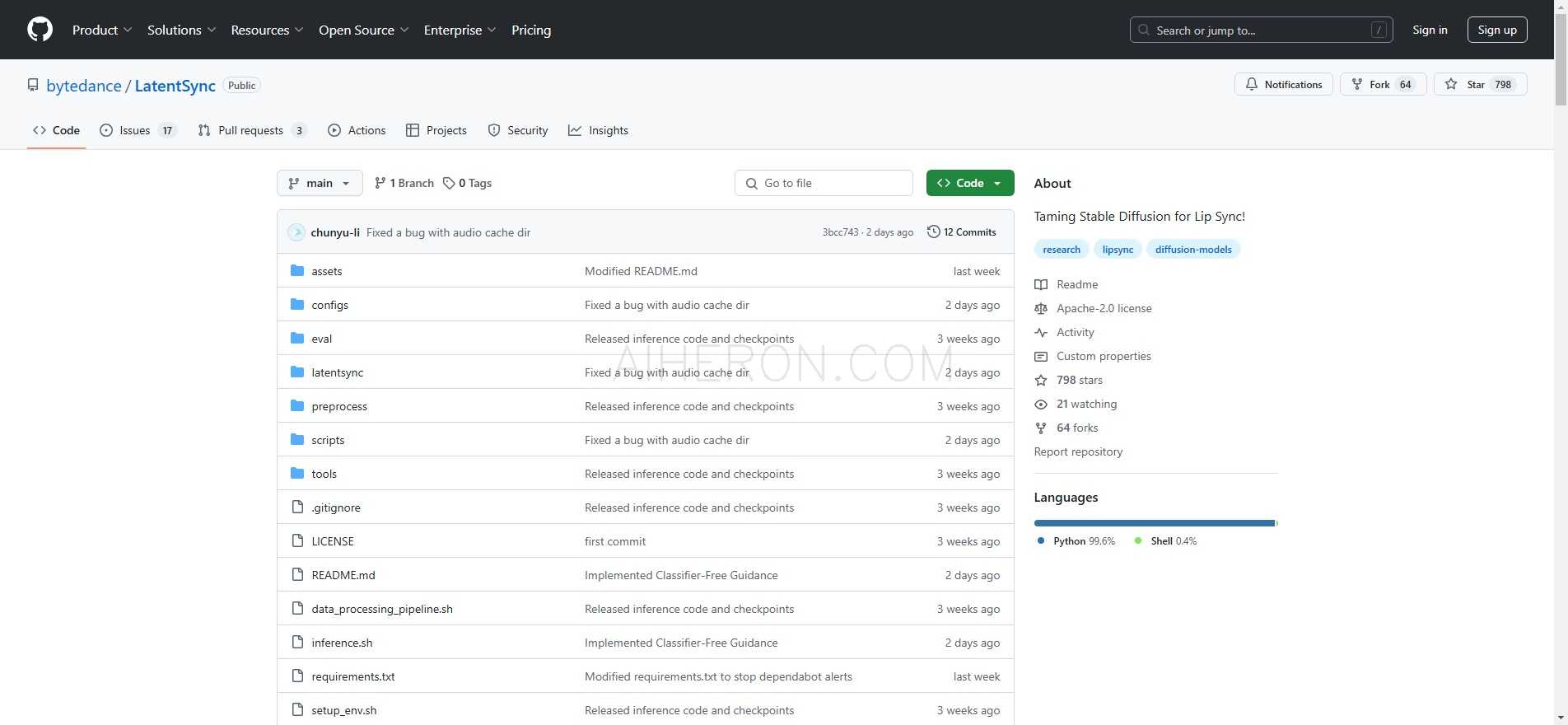Image resolution: width=1568 pixels, height=725 pixels.
Task: Expand the Enterprise menu
Action: [x=460, y=30]
